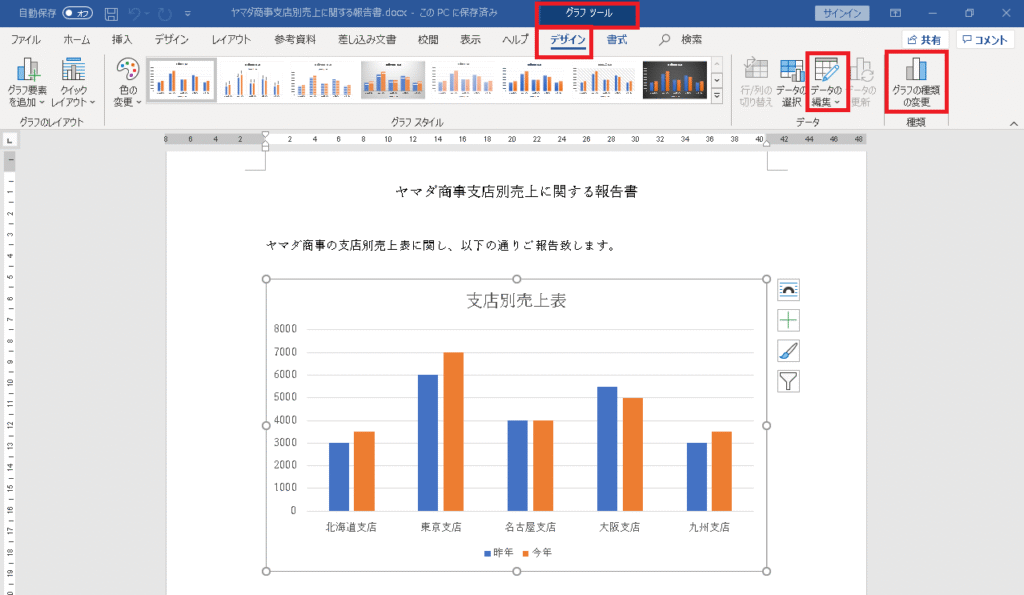Screen dimensions: 1024x595
Task: Apply the sixth chart style thumbnail
Action: click(534, 80)
